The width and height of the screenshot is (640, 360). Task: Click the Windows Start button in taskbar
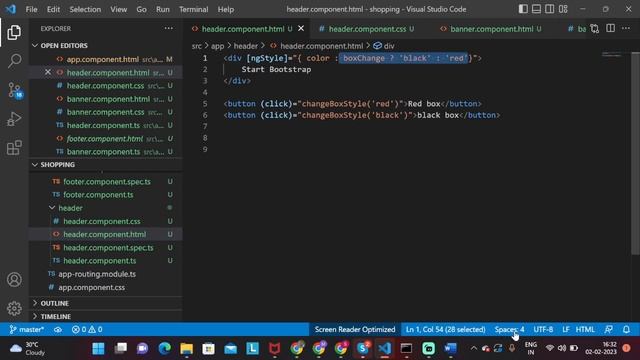pyautogui.click(x=98, y=348)
